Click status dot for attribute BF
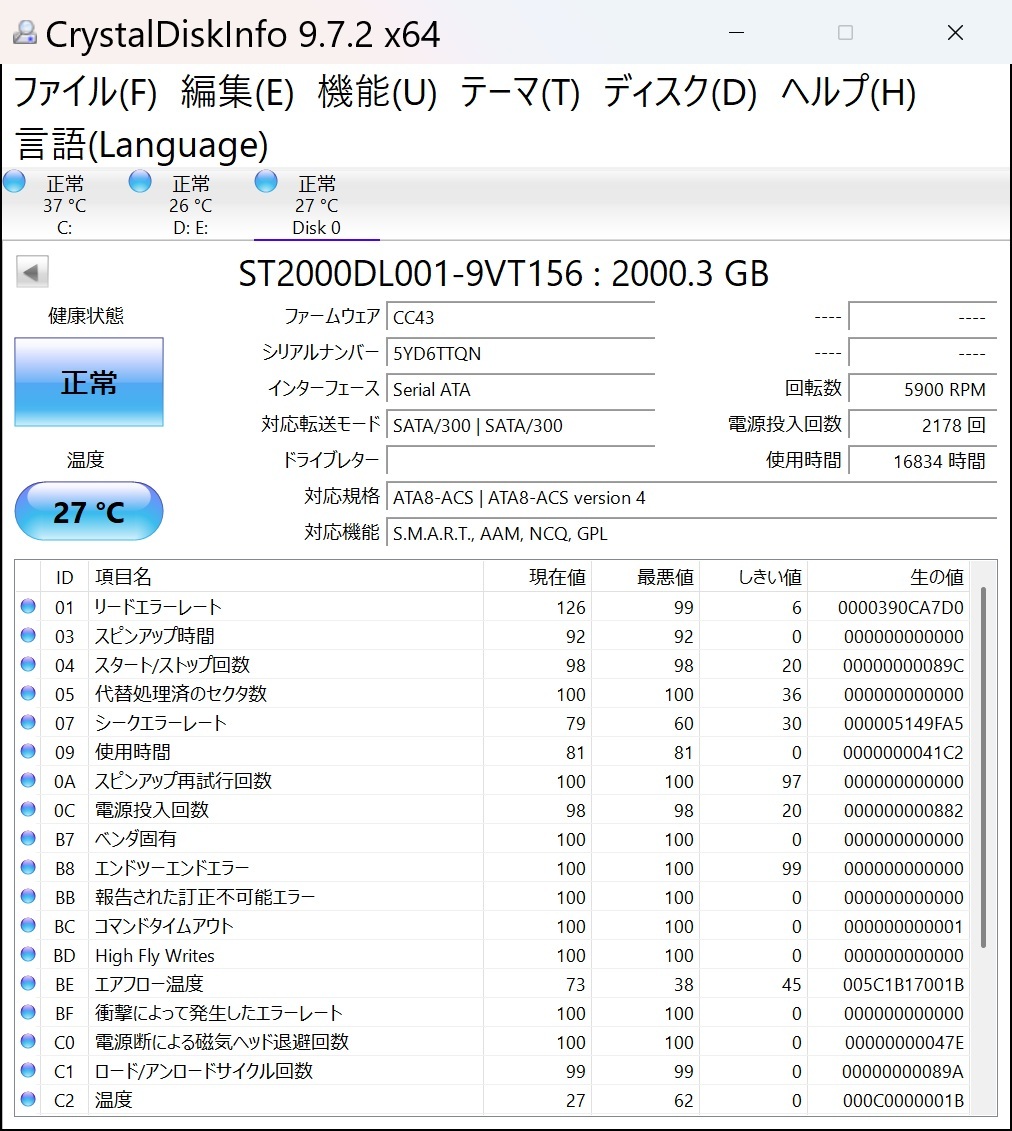The height and width of the screenshot is (1131, 1012). point(28,1012)
